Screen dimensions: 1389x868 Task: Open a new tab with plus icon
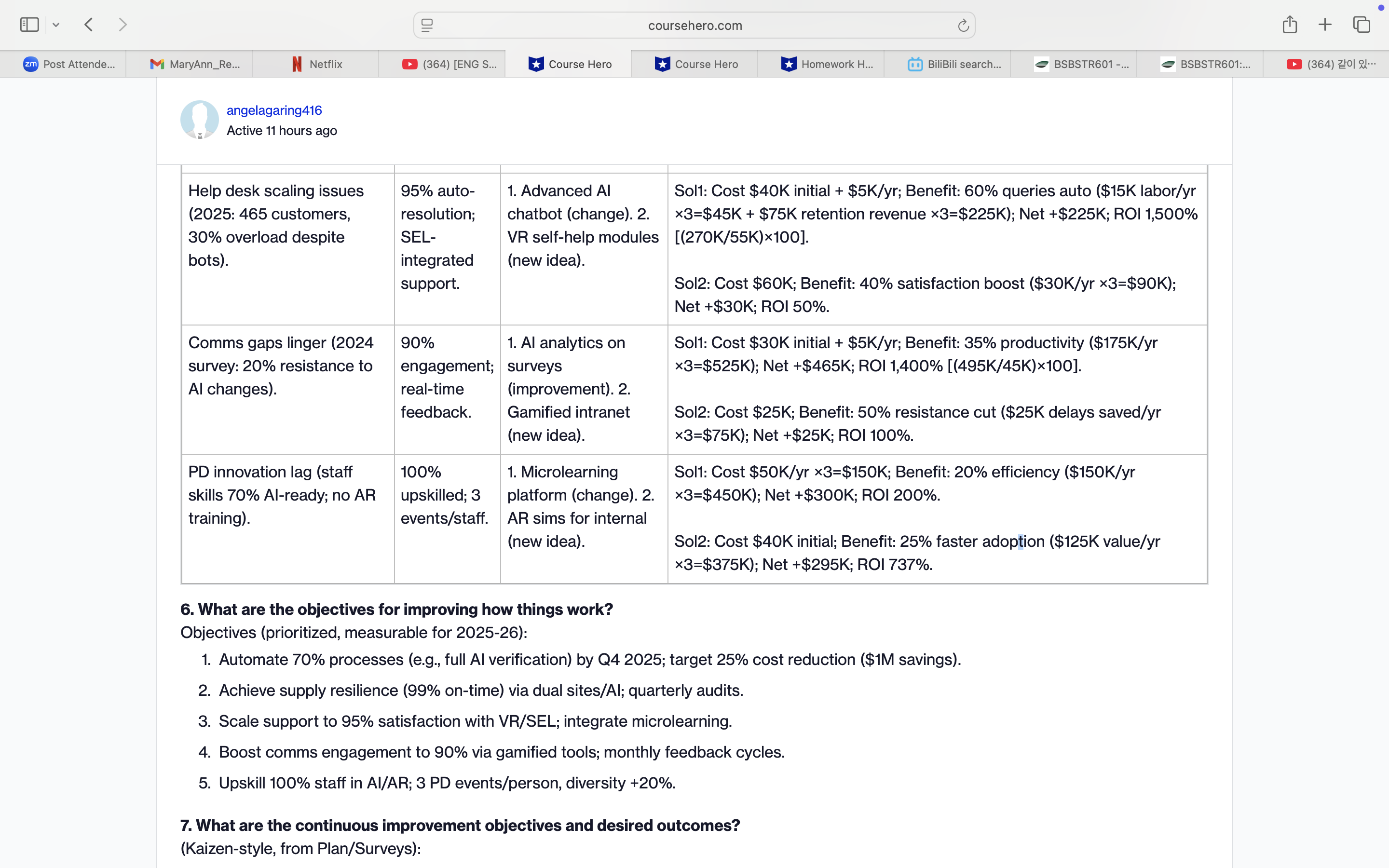1325,25
